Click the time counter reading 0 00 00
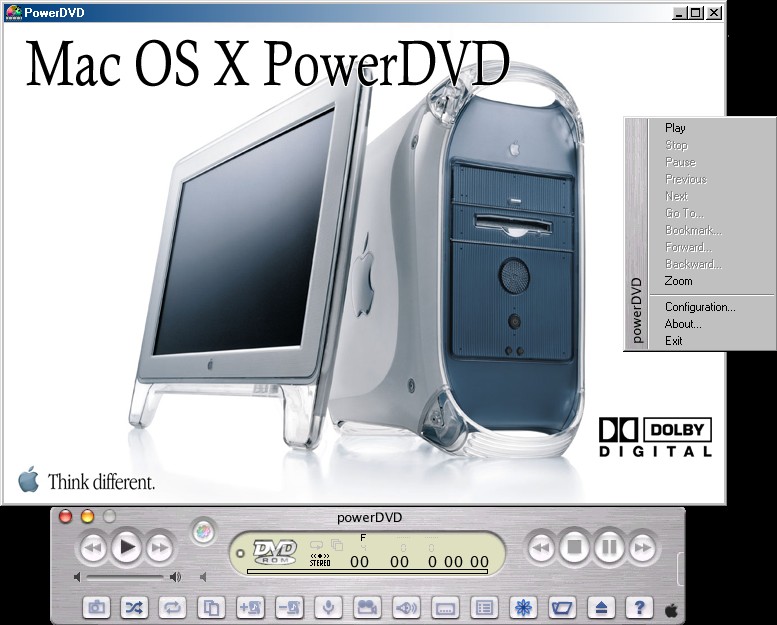The width and height of the screenshot is (777, 625). click(458, 562)
